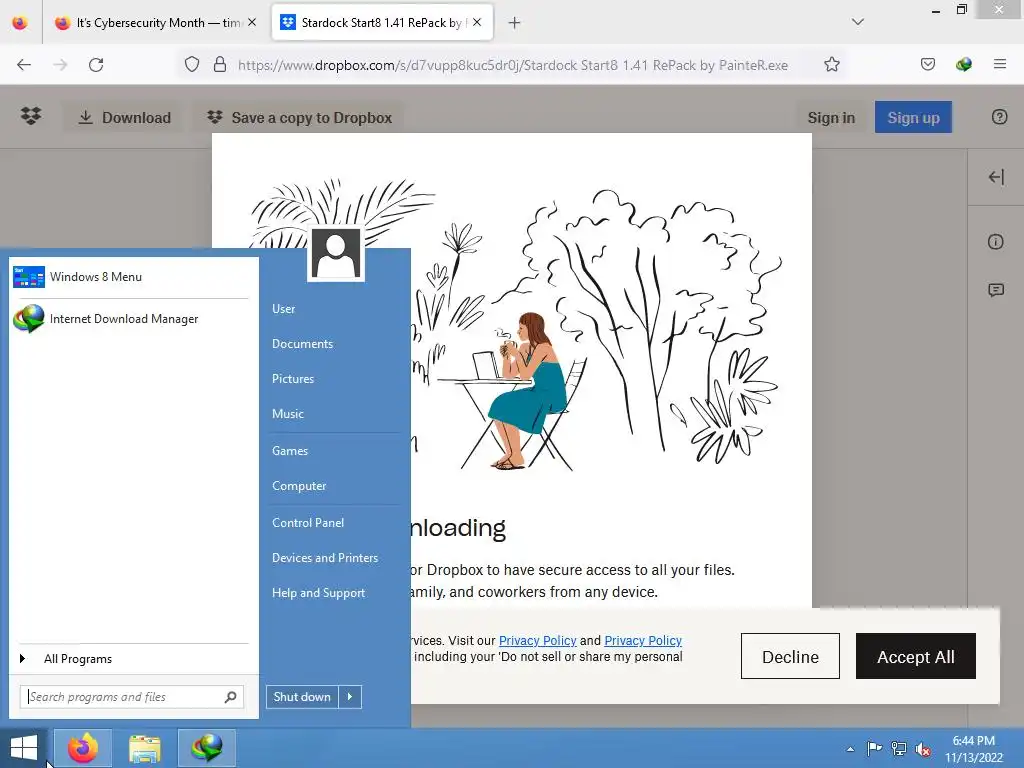Open Documents from Start menu
This screenshot has height=768, width=1024.
(302, 344)
